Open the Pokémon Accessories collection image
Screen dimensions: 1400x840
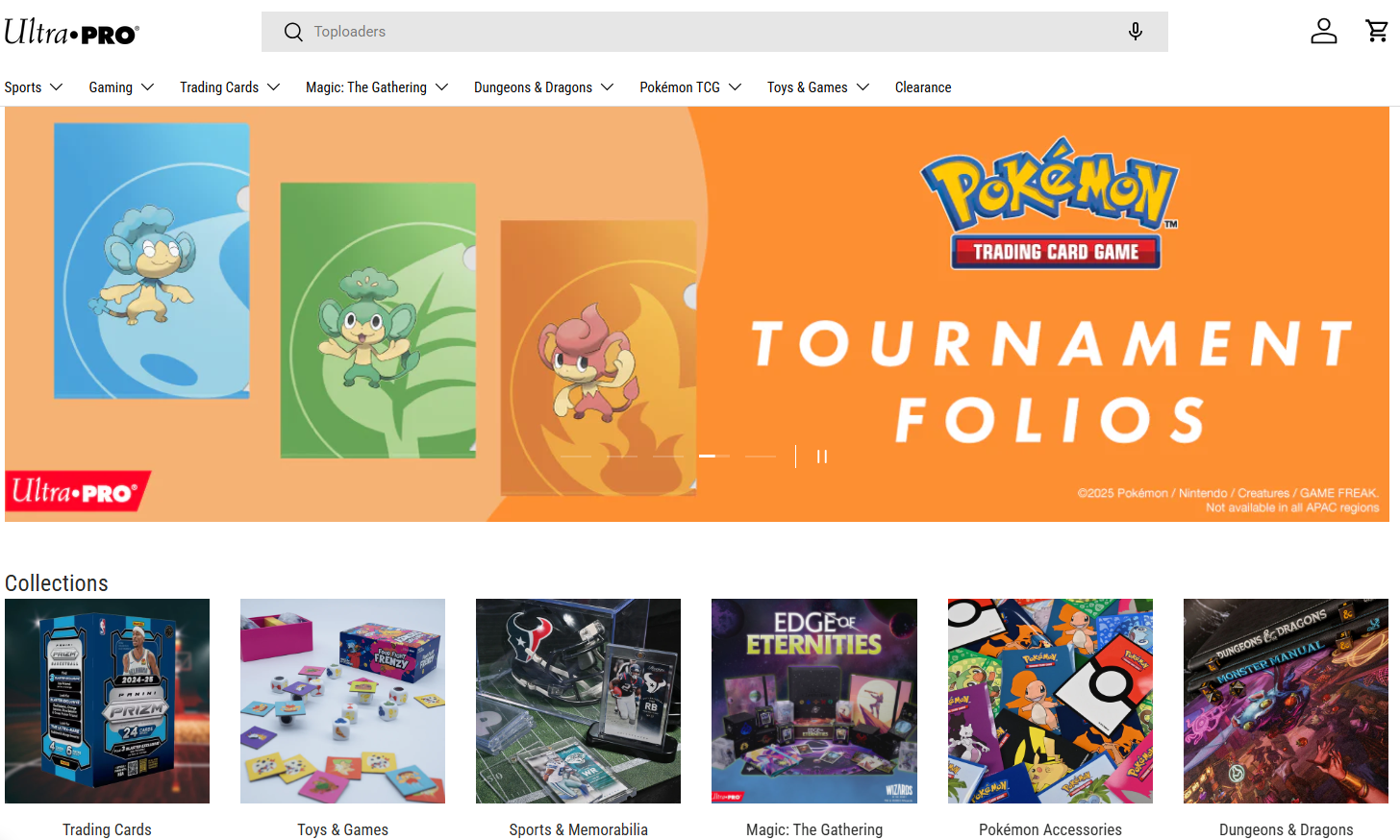(1050, 701)
